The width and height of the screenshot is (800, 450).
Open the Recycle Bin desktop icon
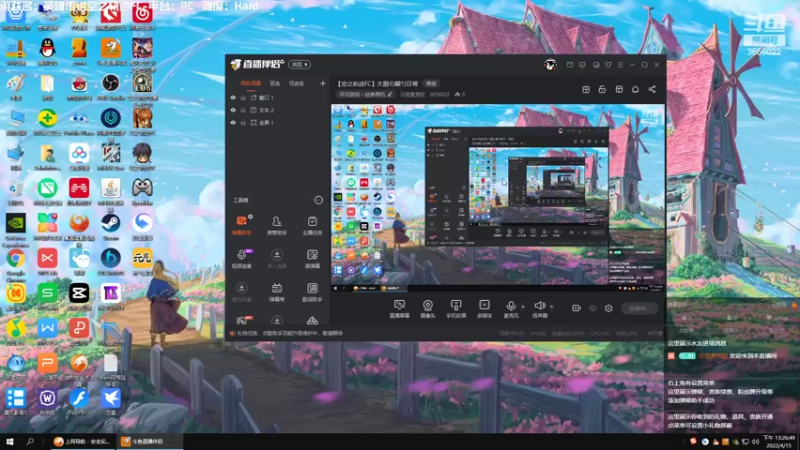[16, 192]
